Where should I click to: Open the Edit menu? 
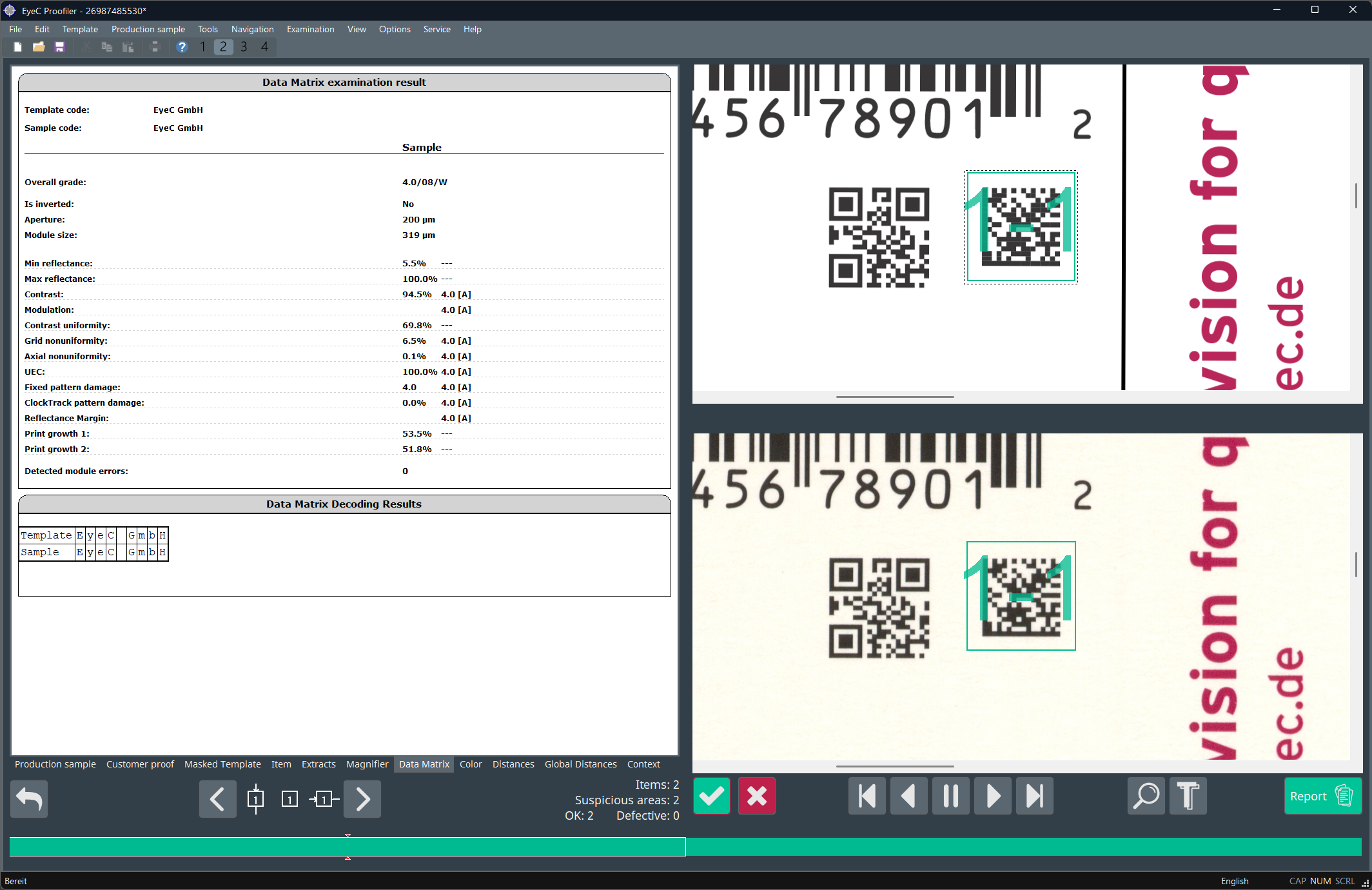click(42, 29)
